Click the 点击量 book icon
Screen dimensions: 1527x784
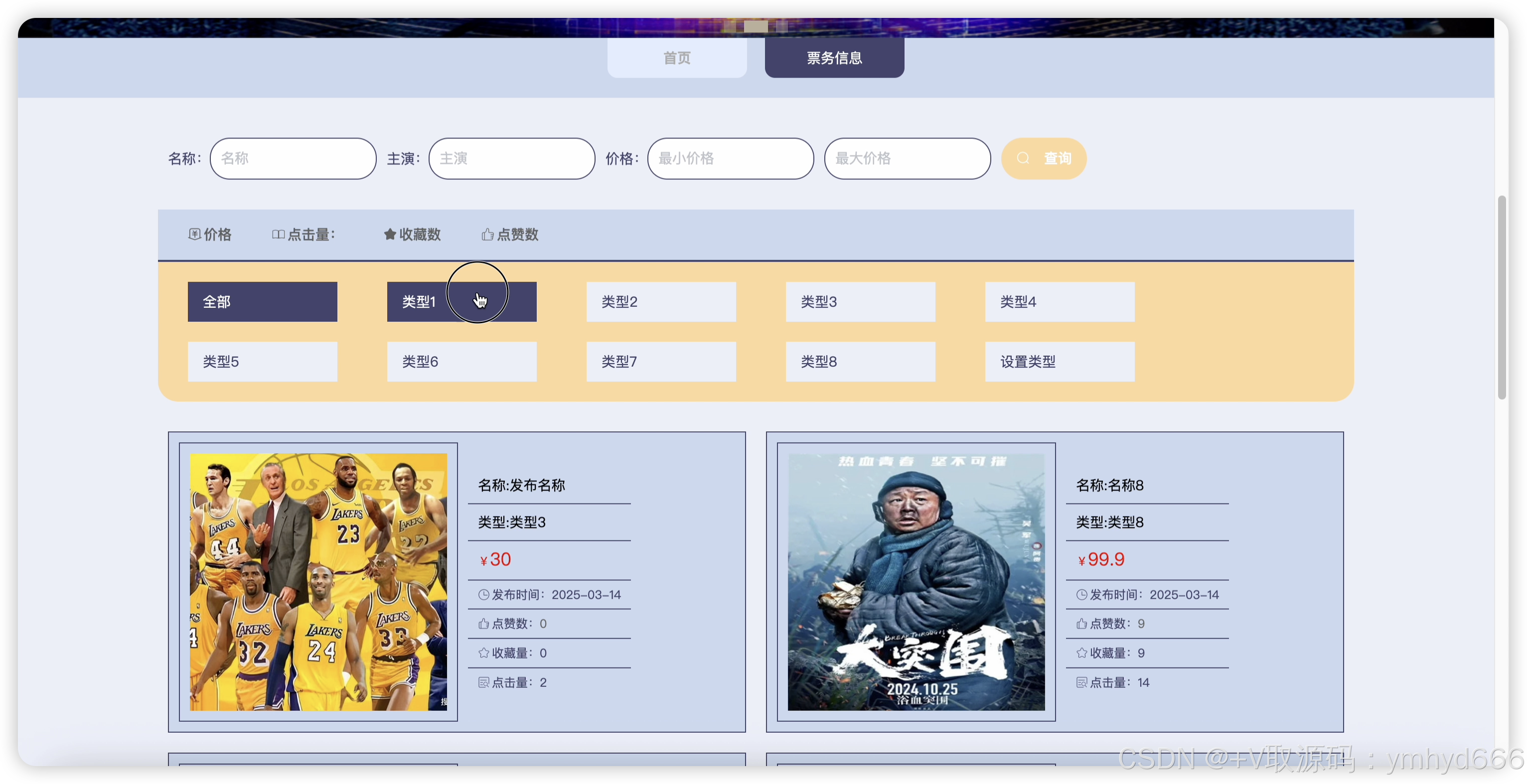tap(278, 234)
